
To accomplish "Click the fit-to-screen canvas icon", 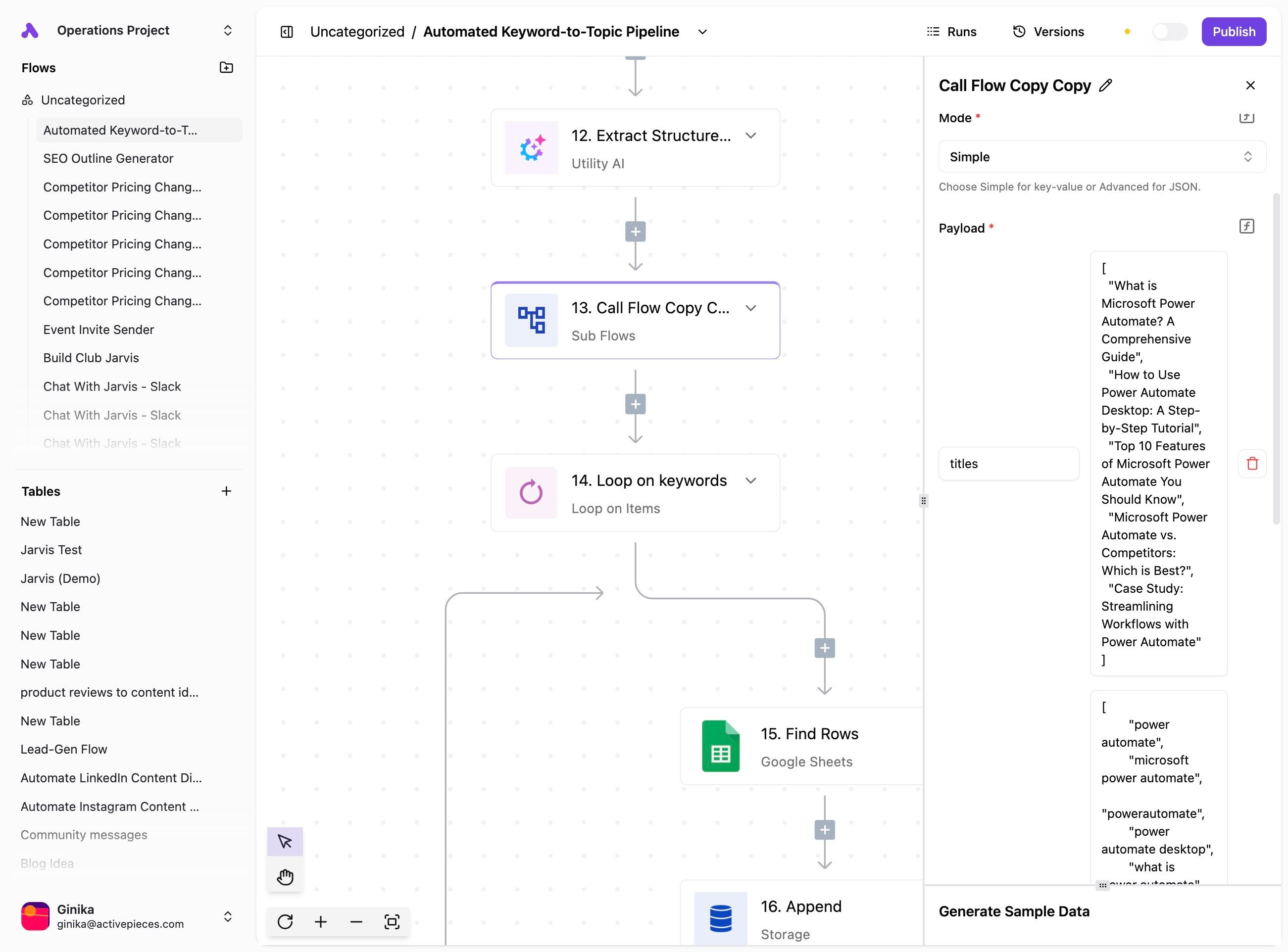I will tap(392, 921).
